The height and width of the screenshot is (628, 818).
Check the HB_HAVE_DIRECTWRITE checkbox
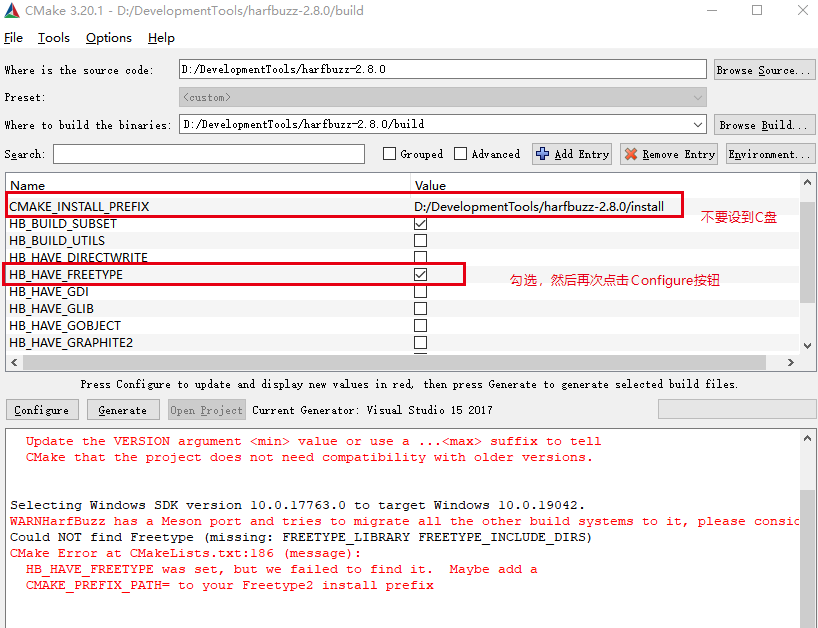(420, 257)
